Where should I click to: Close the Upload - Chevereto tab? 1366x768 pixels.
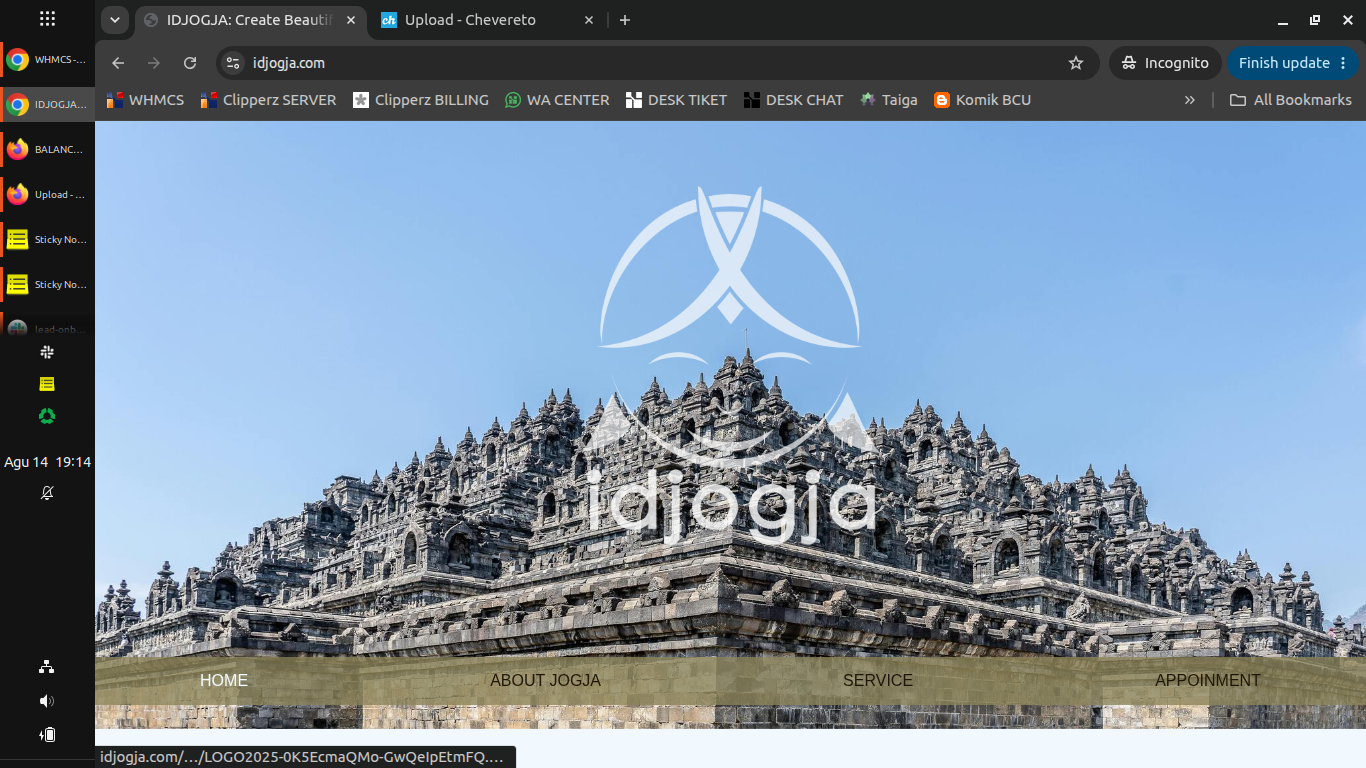589,20
